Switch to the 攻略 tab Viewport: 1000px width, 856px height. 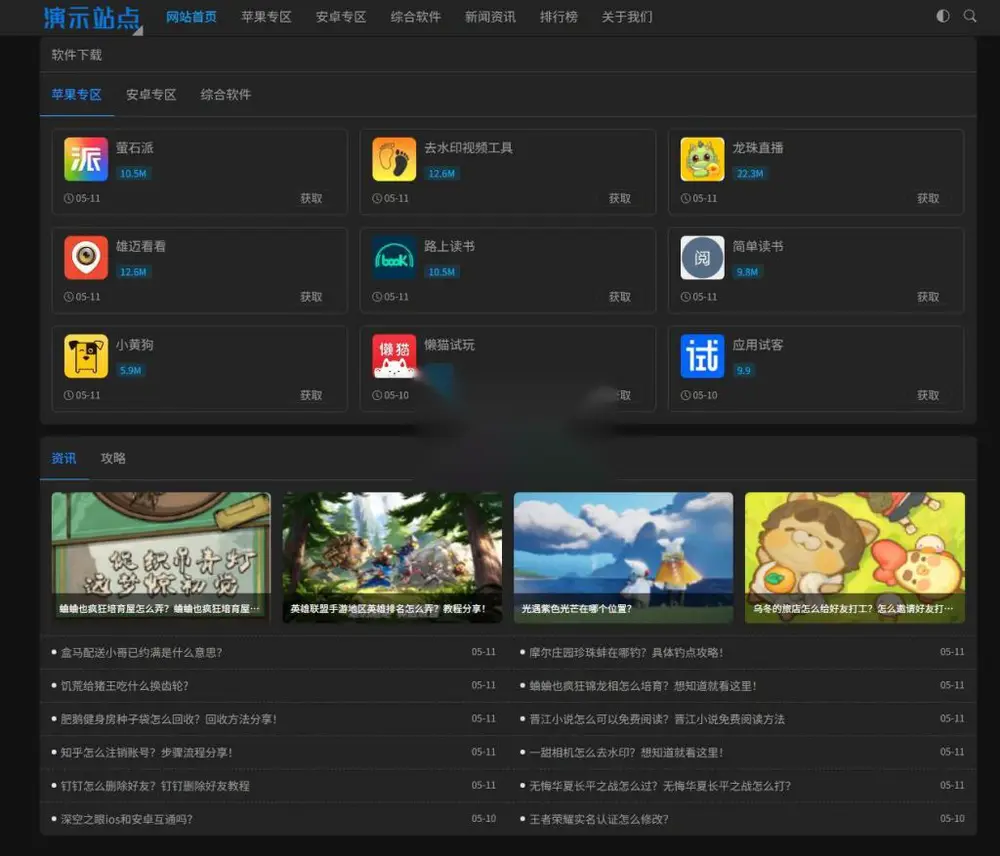tap(113, 459)
